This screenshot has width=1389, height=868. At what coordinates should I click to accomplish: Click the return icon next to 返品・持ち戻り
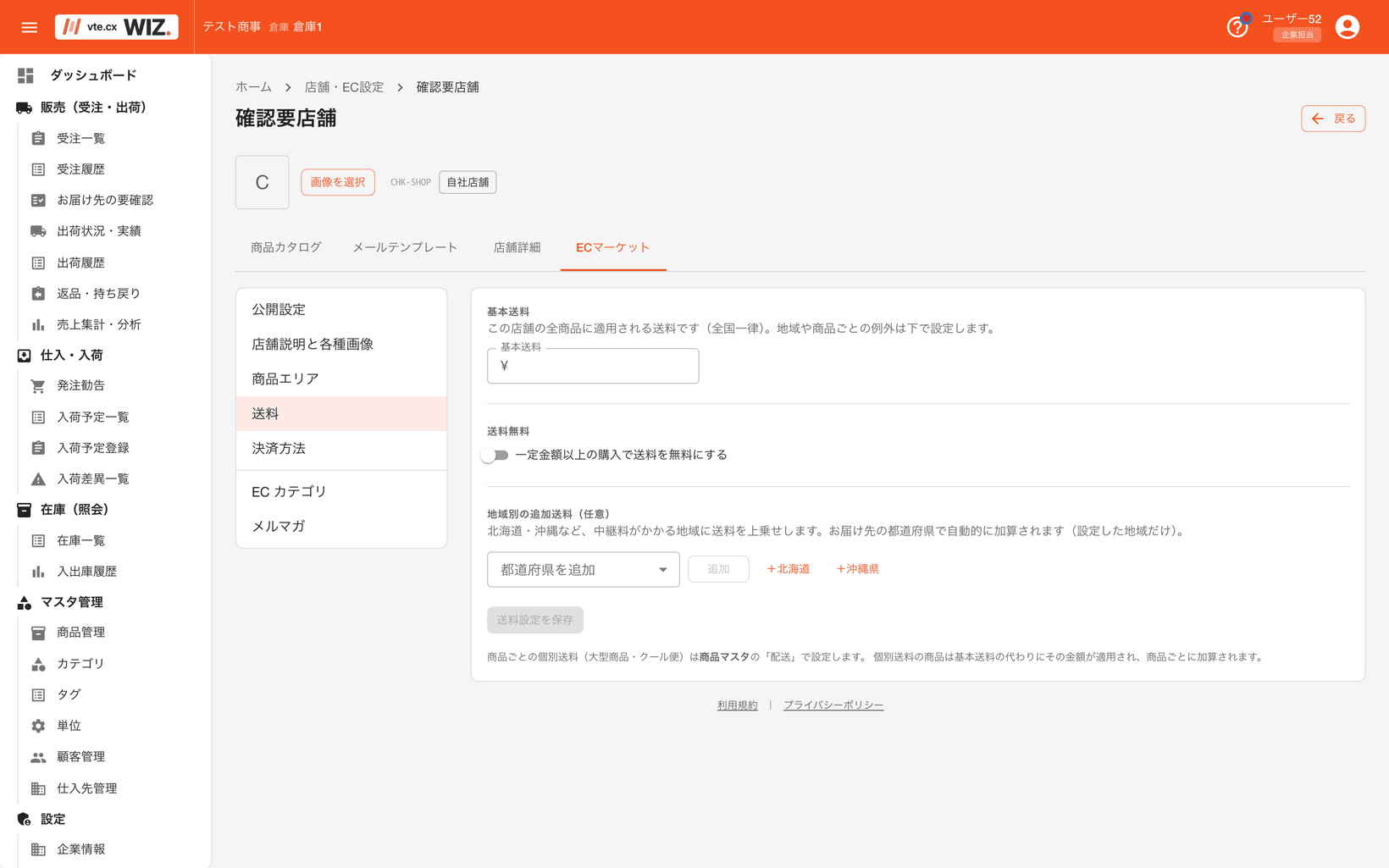(x=38, y=293)
